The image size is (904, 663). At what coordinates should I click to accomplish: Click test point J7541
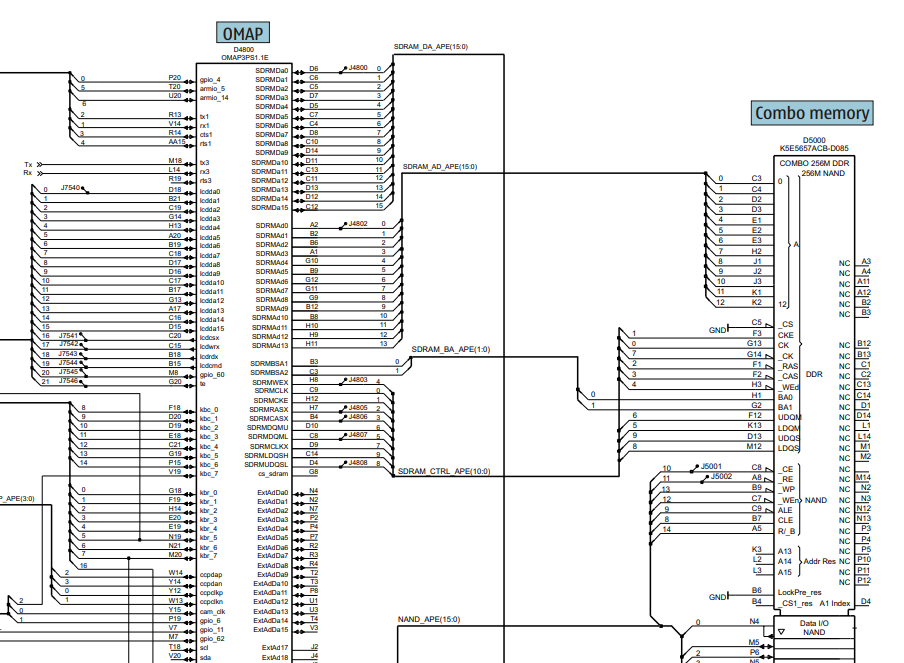(x=68, y=335)
